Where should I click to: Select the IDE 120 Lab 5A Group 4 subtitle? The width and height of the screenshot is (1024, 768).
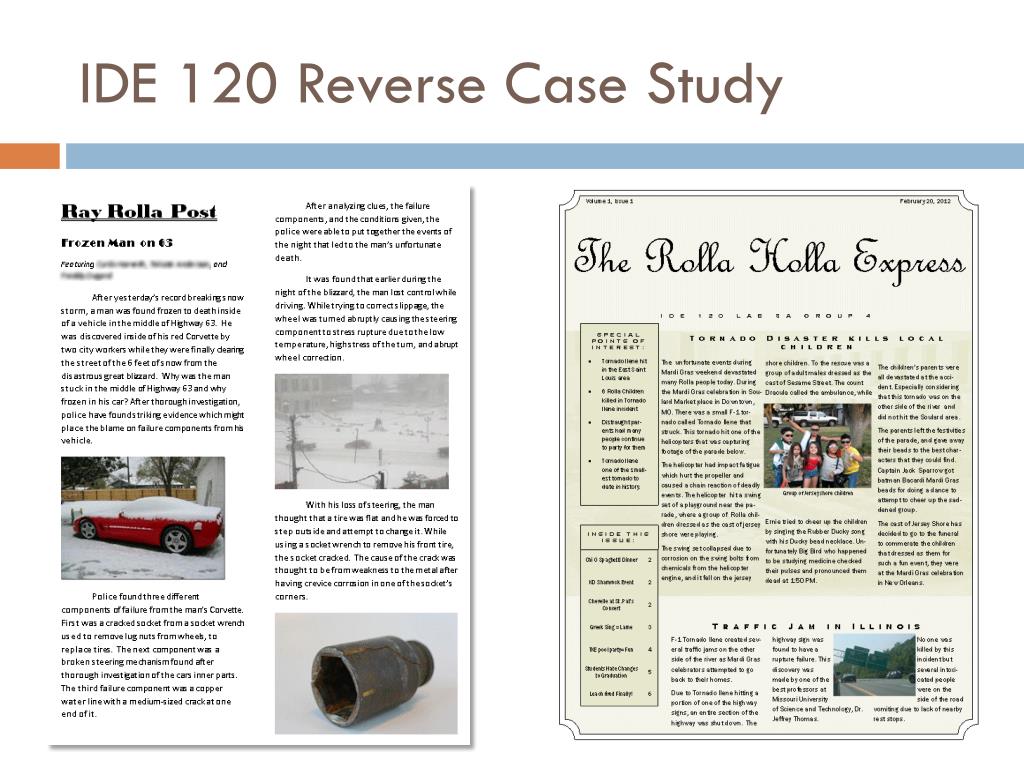point(766,316)
